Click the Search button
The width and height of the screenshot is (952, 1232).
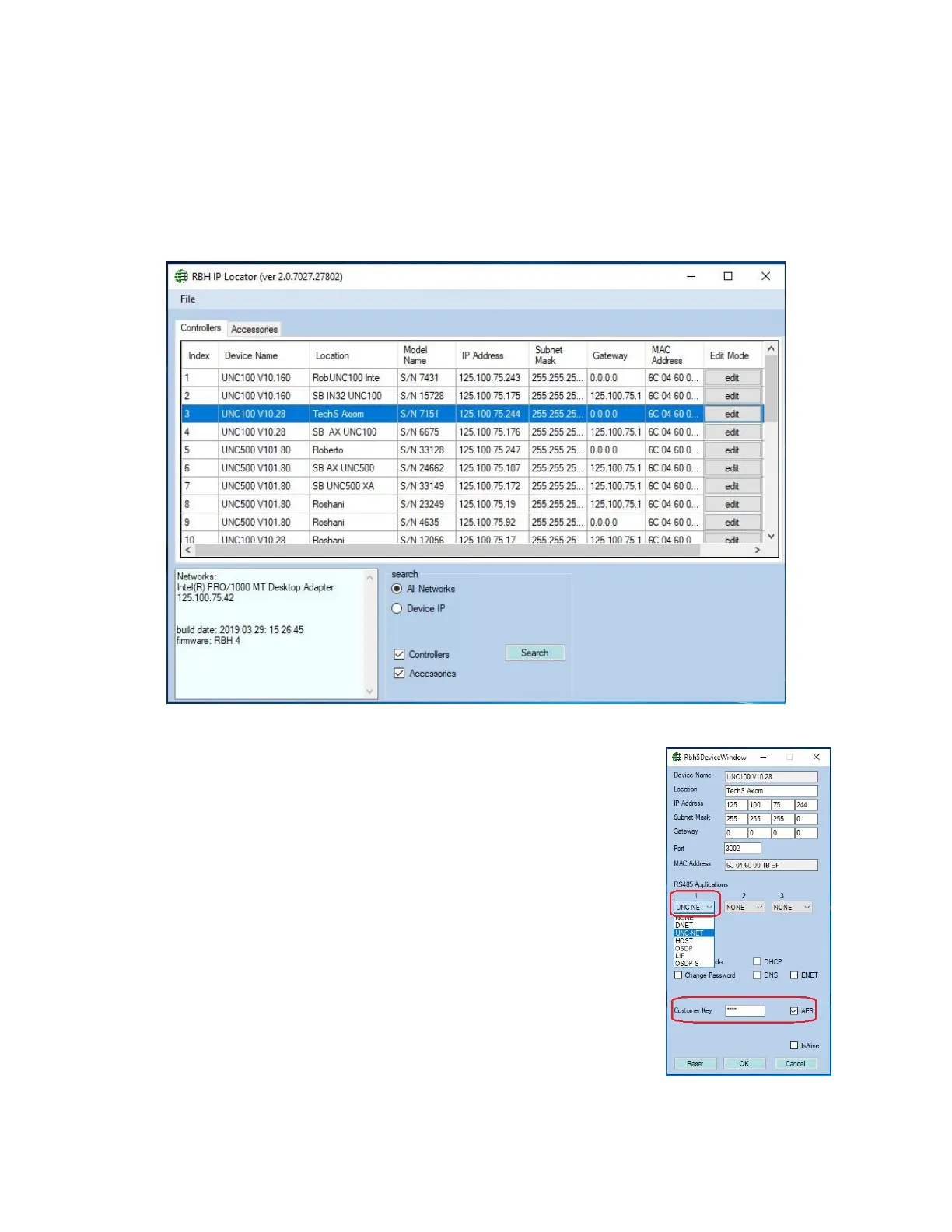535,653
